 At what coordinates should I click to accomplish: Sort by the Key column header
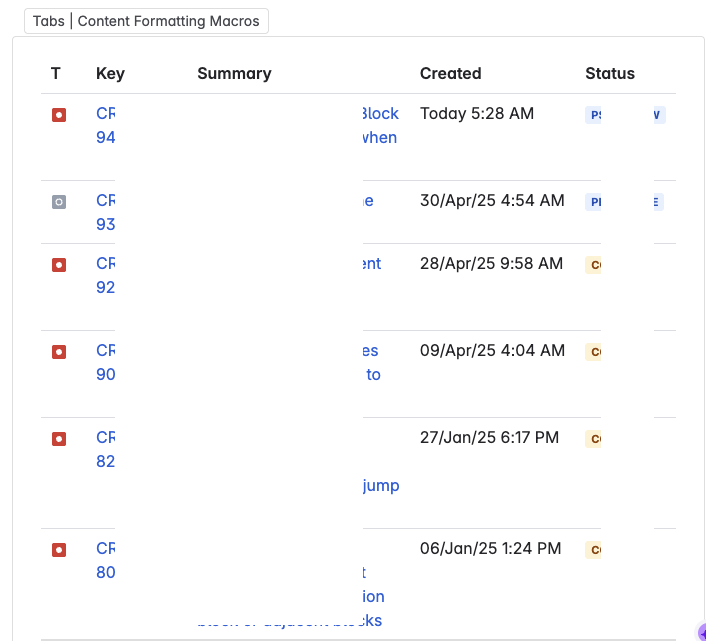(x=110, y=73)
